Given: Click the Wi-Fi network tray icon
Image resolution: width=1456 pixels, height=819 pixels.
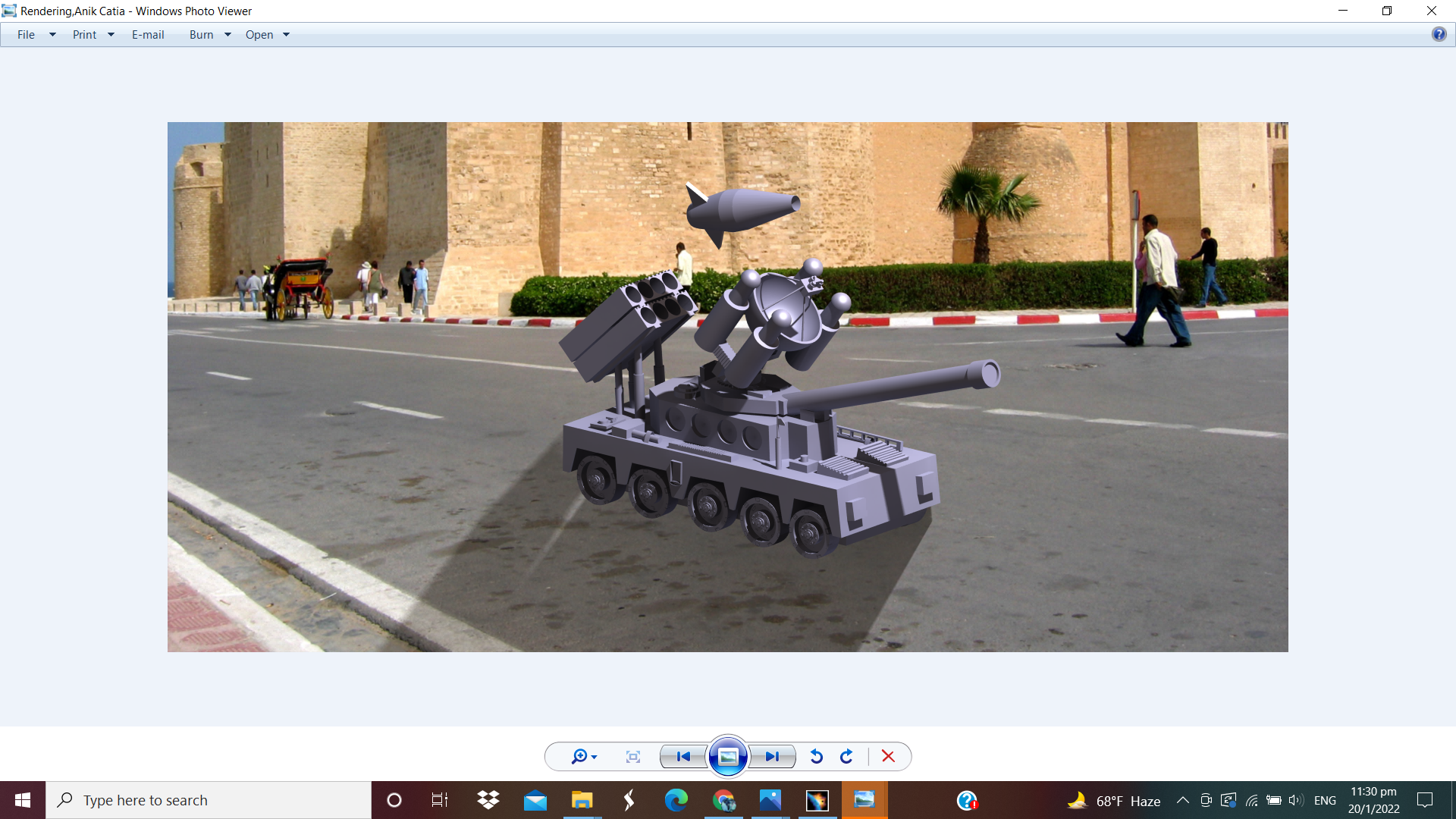Looking at the screenshot, I should 1252,800.
